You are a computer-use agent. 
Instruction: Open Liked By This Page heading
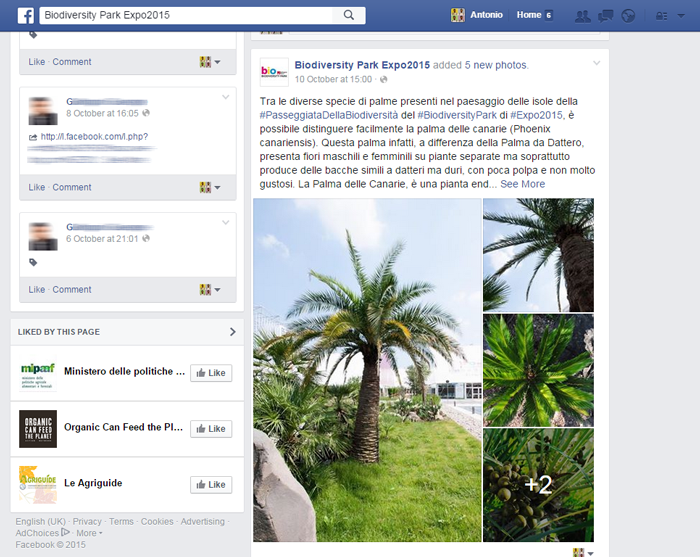click(x=59, y=332)
